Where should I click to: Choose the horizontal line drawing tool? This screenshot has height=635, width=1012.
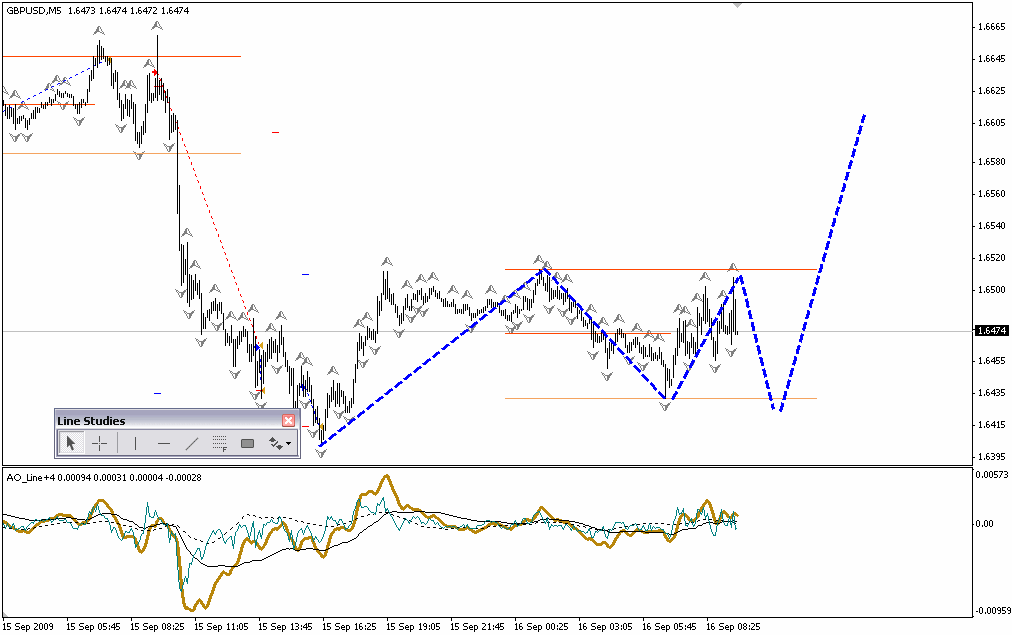[x=163, y=443]
